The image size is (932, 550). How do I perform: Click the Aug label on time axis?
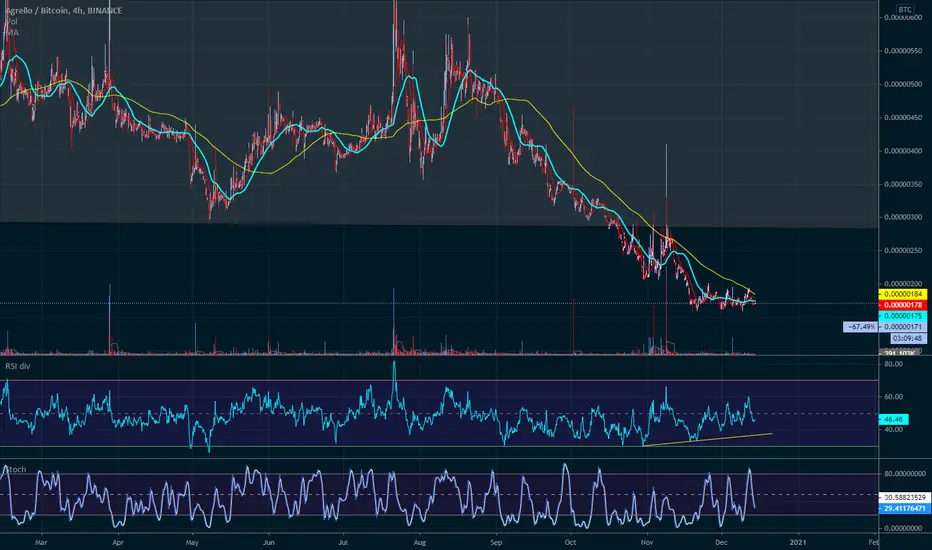420,542
